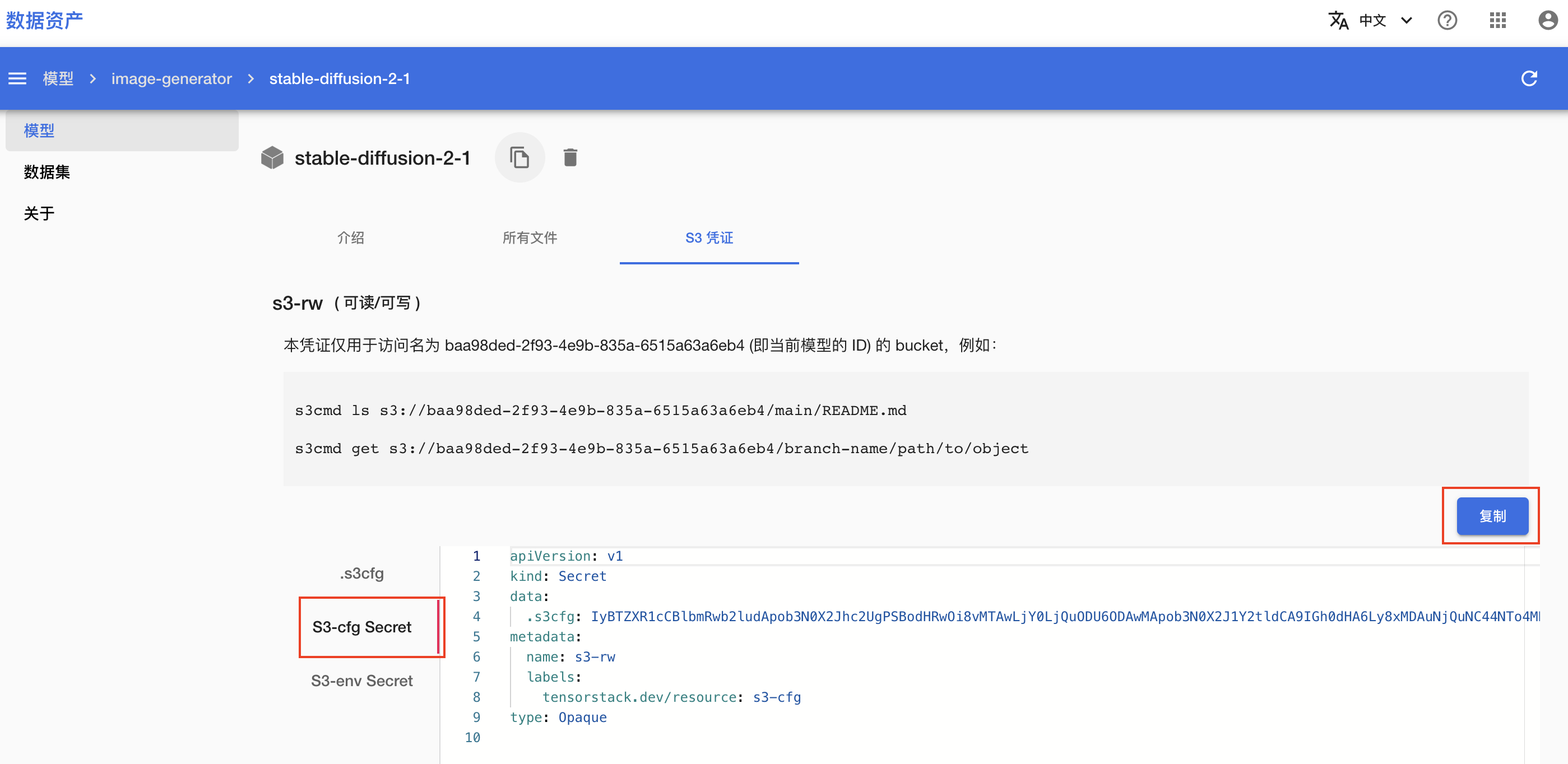Click the image-generator breadcrumb link
This screenshot has height=764, width=1568.
click(171, 78)
